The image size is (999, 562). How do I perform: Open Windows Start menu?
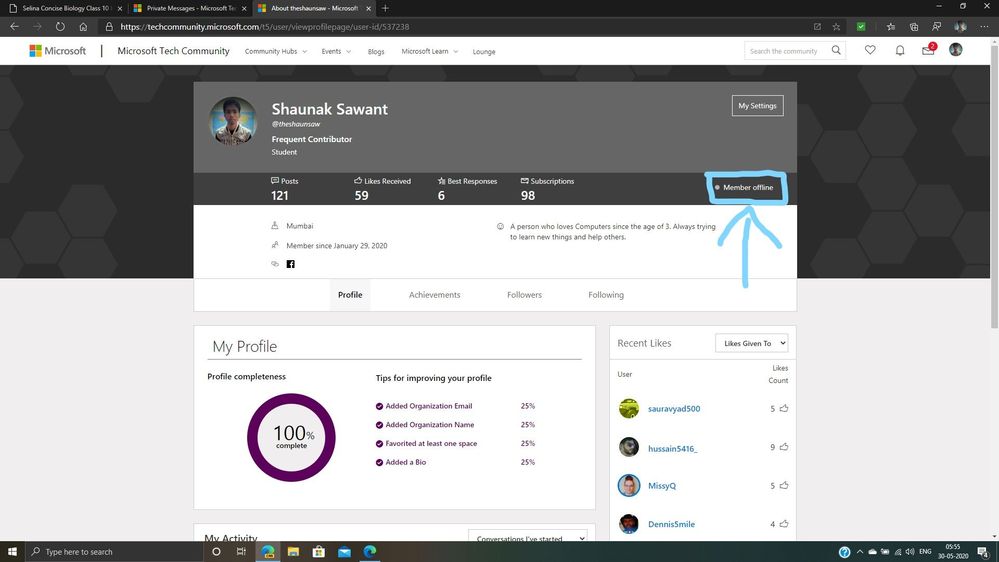(12, 552)
